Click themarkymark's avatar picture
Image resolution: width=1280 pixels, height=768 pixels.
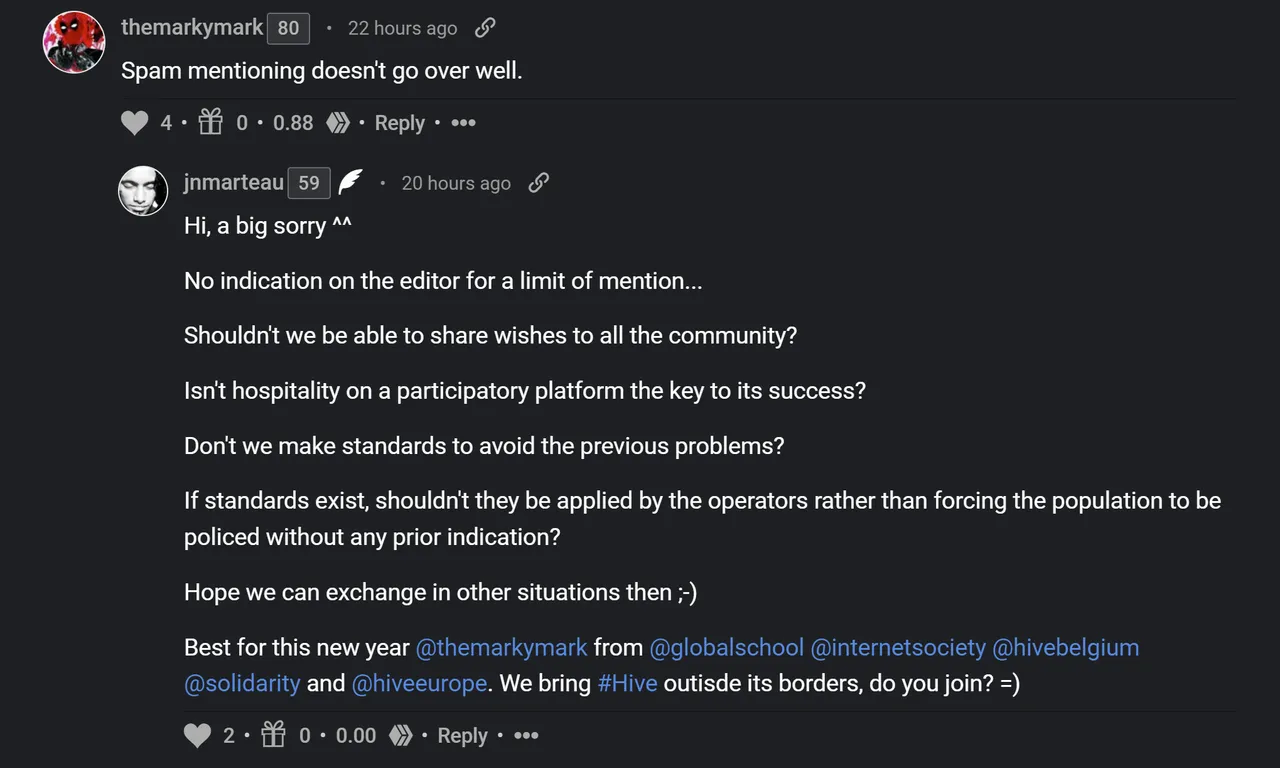[x=75, y=42]
